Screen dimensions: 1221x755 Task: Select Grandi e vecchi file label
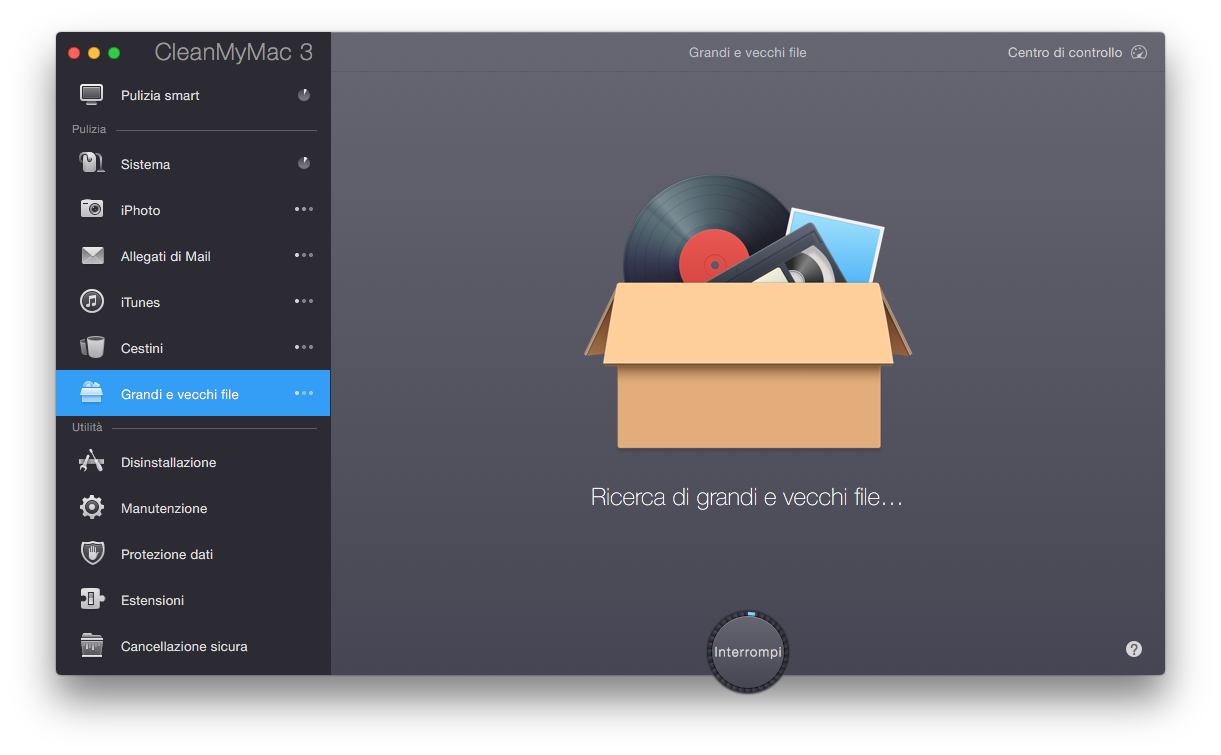(x=180, y=394)
